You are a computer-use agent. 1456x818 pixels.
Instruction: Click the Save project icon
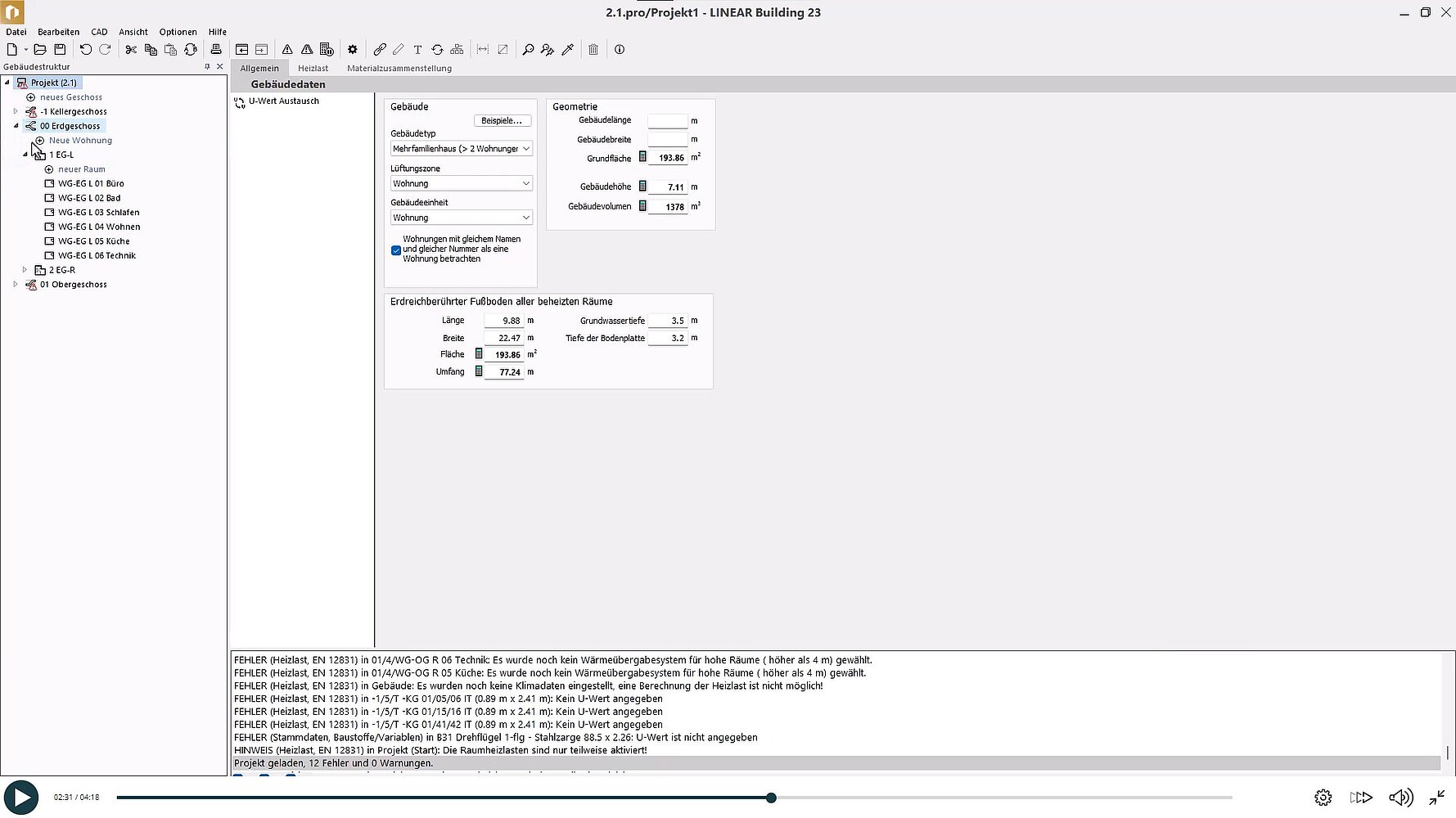pos(60,50)
